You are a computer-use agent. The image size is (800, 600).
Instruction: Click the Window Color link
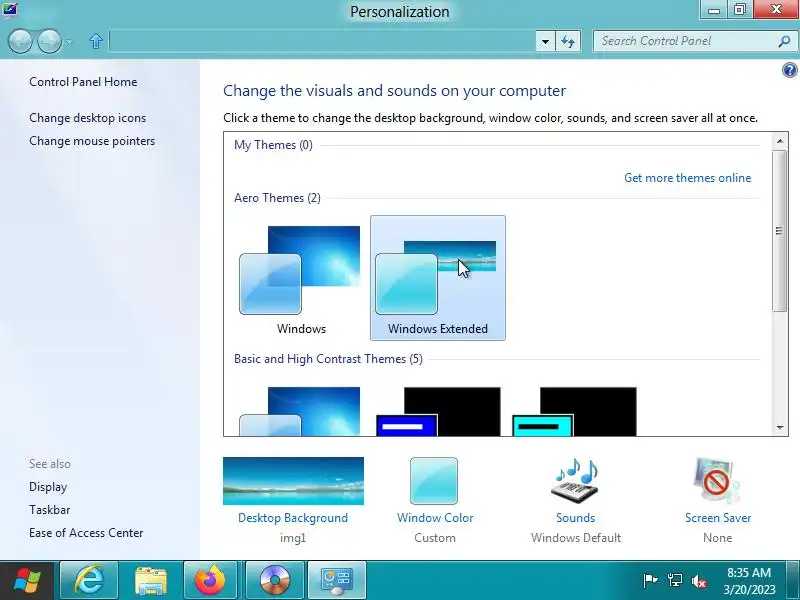(435, 518)
